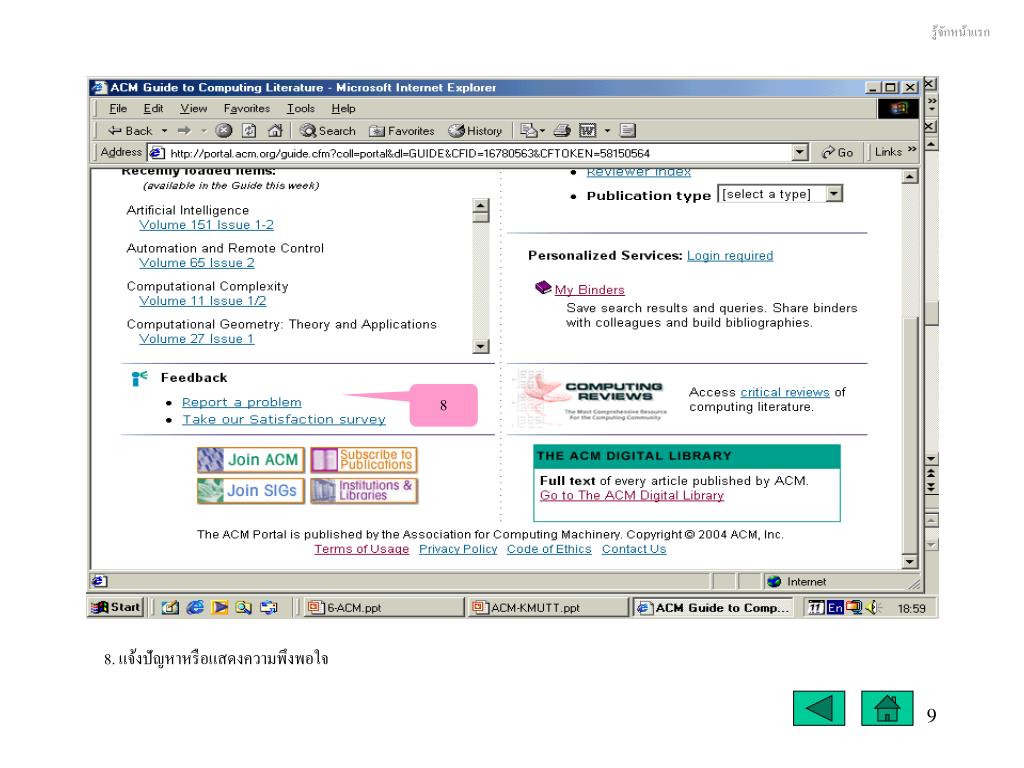Click the My Binders book icon

[x=543, y=287]
